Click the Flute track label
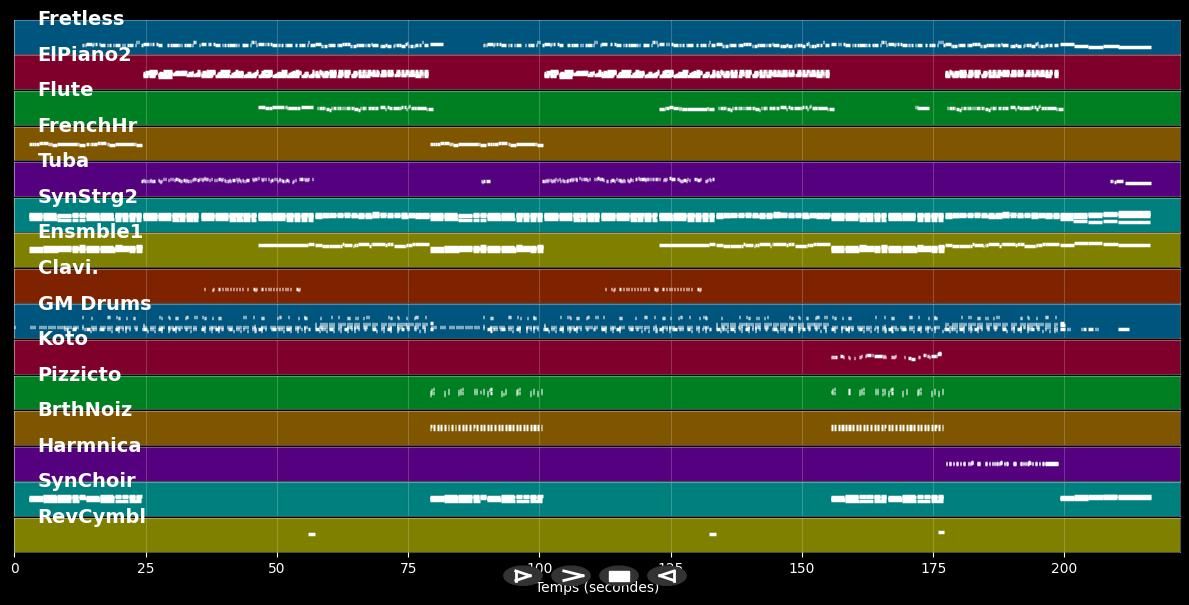Image resolution: width=1189 pixels, height=605 pixels. [65, 90]
